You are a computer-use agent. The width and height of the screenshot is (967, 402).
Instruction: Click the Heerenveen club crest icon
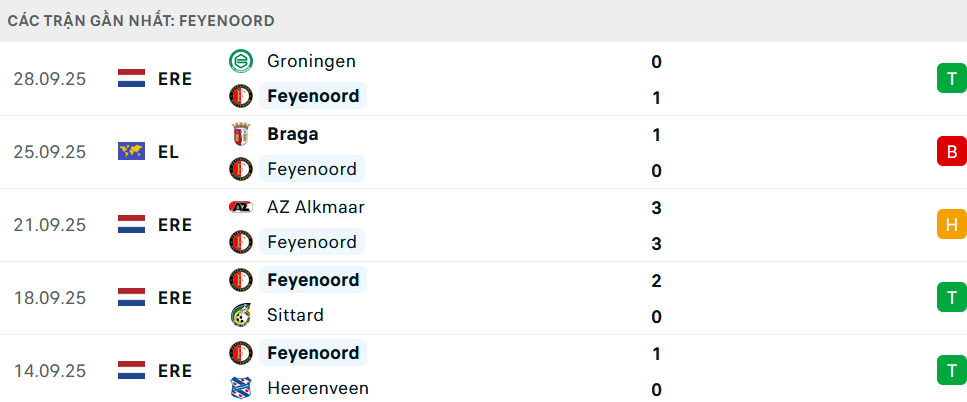point(240,388)
